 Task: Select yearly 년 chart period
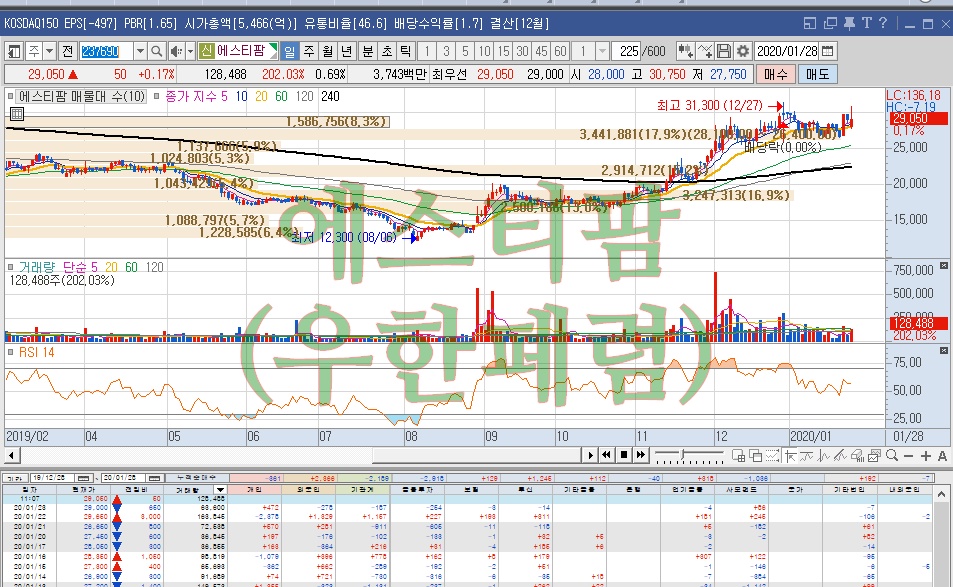(346, 51)
